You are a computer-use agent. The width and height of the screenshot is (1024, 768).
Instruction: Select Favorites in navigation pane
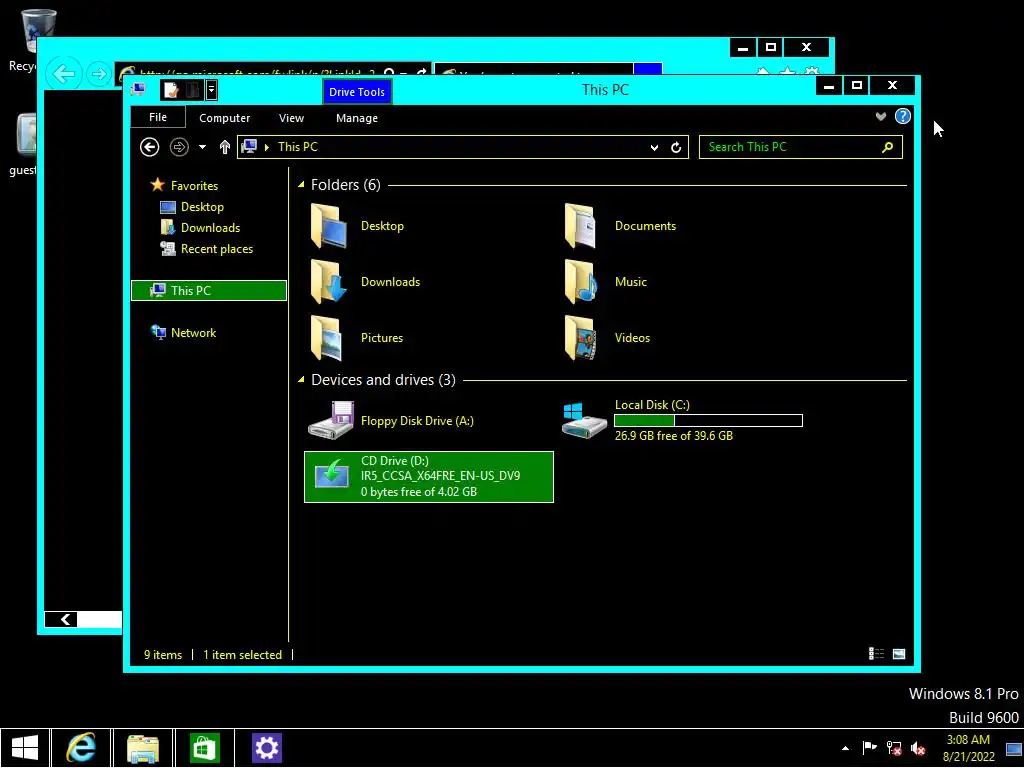(194, 186)
